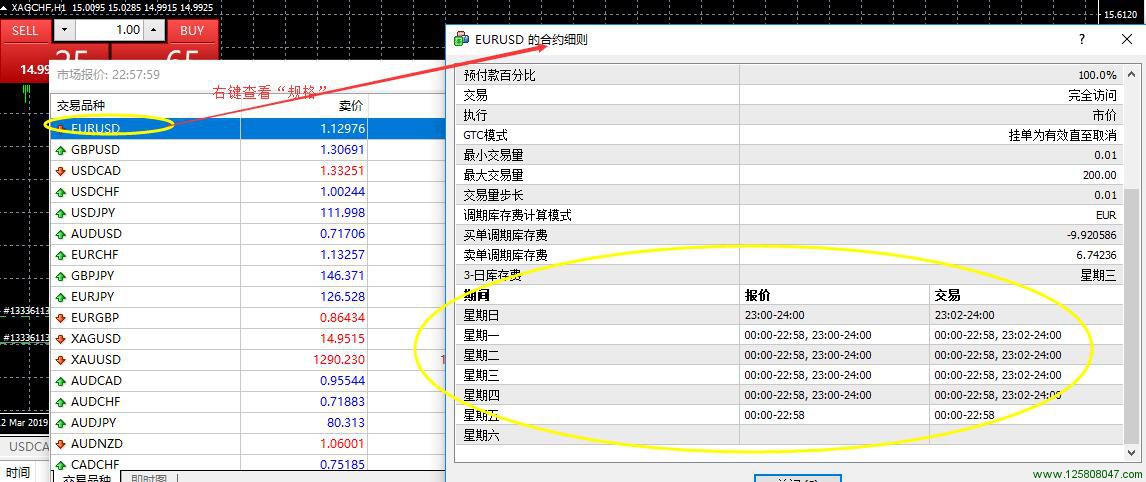Click the specification list scrollbar thumb
This screenshot has height=482, width=1146.
click(x=1131, y=318)
